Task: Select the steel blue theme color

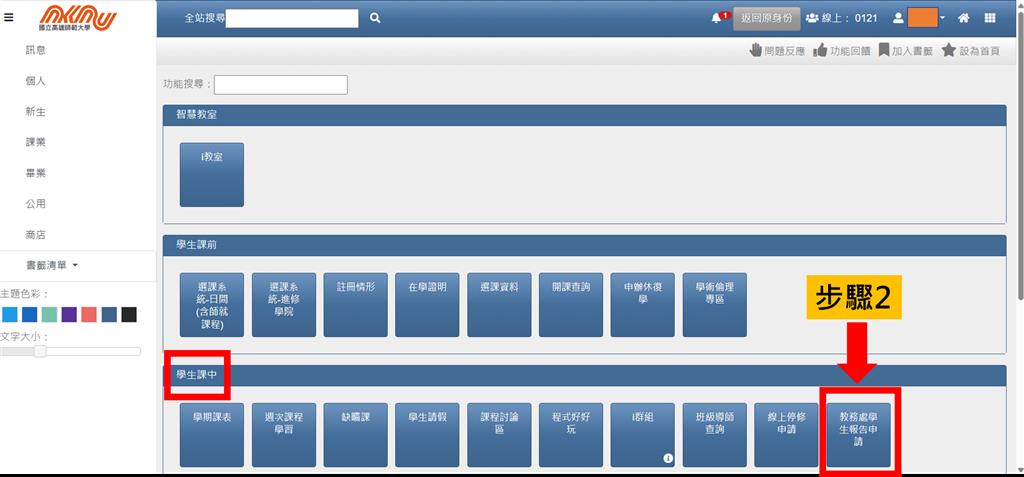Action: point(109,314)
